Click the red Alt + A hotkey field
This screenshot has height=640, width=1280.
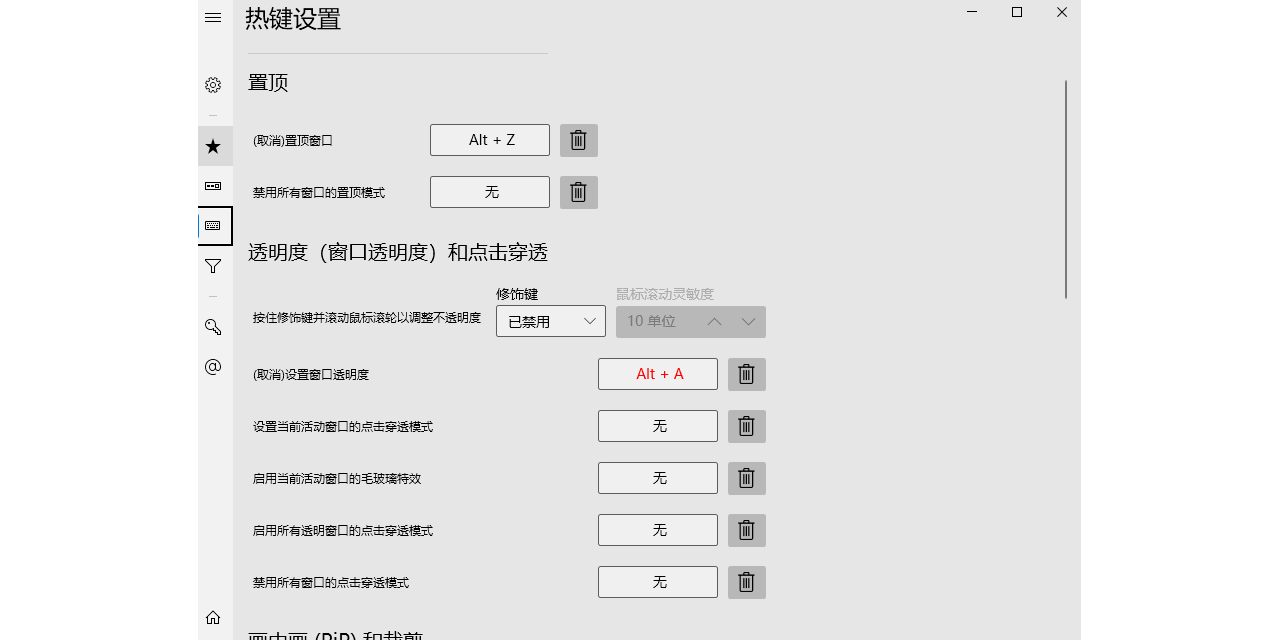tap(658, 374)
